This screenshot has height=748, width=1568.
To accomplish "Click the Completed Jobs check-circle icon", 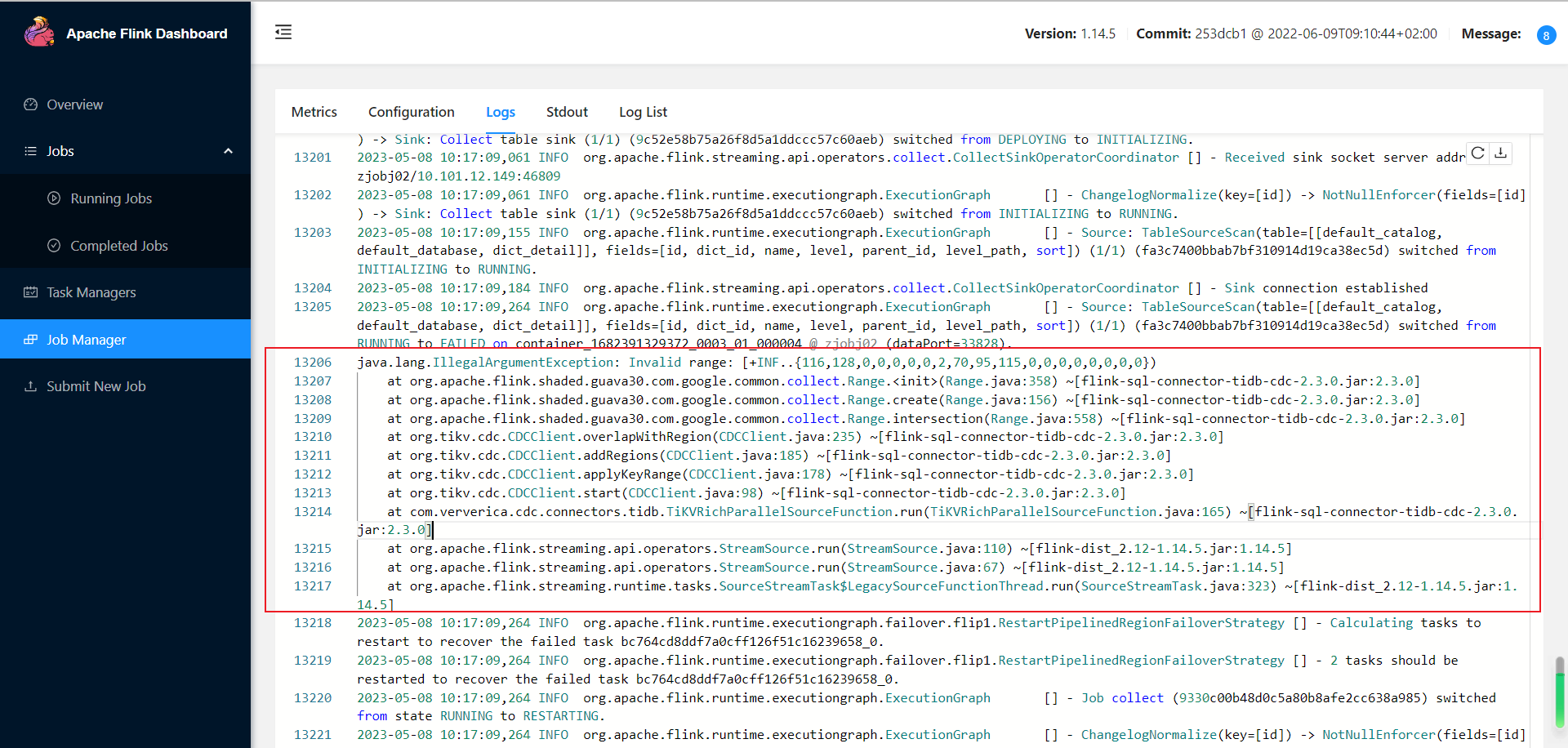I will coord(54,246).
